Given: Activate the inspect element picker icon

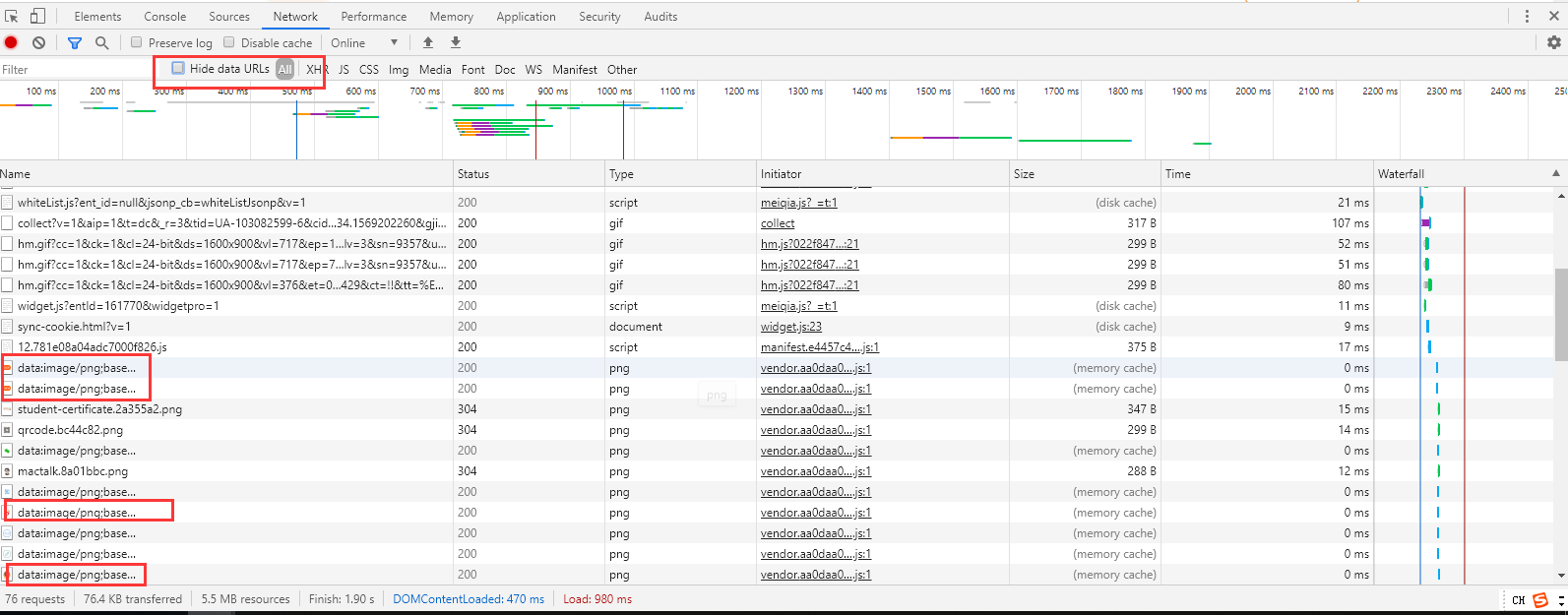Looking at the screenshot, I should pos(12,16).
